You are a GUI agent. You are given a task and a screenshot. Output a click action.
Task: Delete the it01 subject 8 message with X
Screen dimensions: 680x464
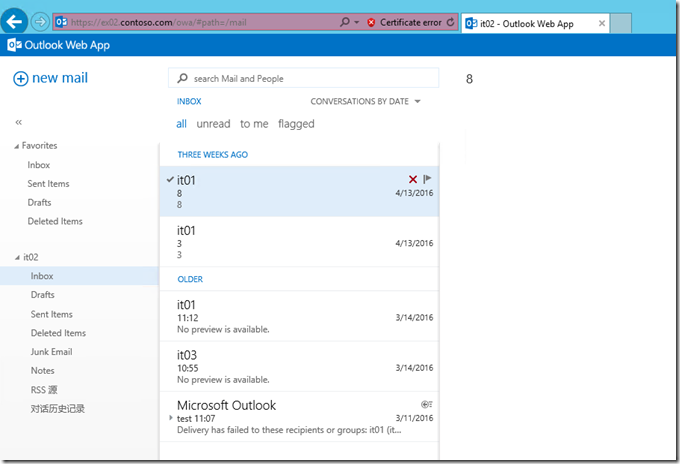coord(413,179)
